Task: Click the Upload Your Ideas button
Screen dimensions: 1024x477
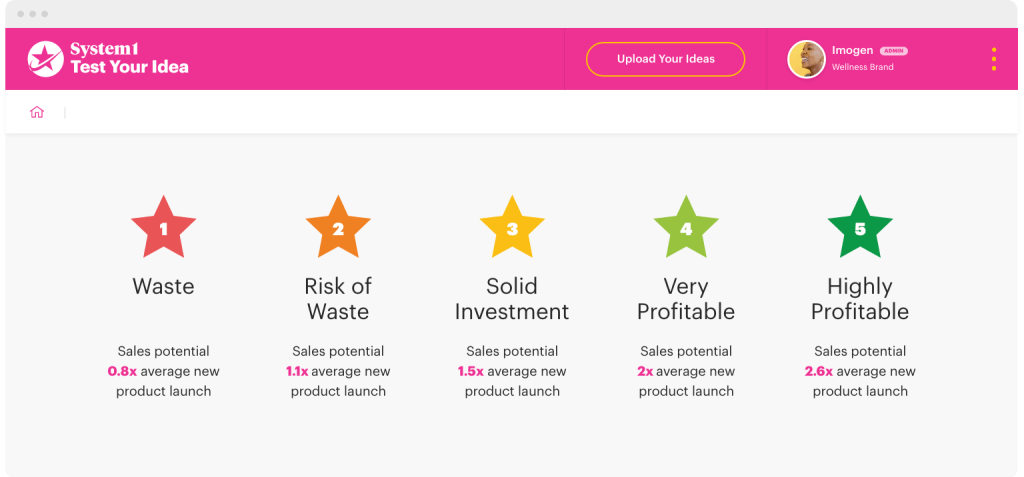Action: coord(665,59)
